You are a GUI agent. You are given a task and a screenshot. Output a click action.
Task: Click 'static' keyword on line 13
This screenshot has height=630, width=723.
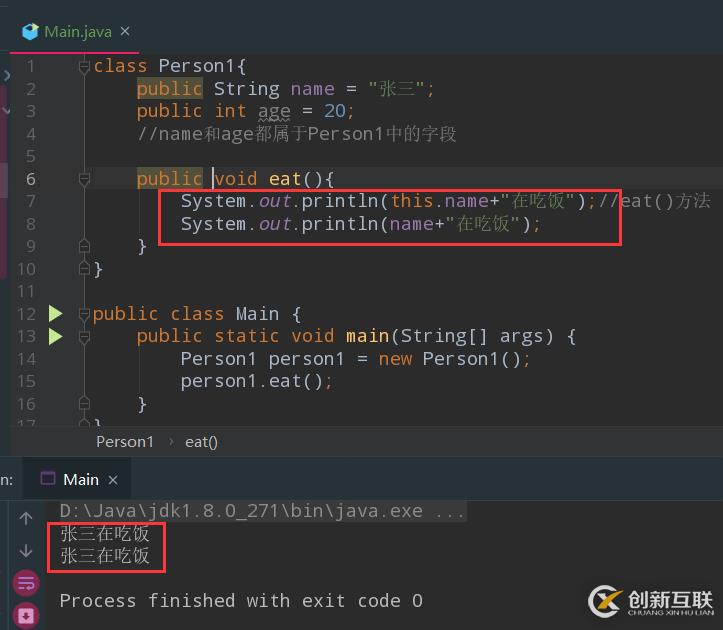pos(246,336)
